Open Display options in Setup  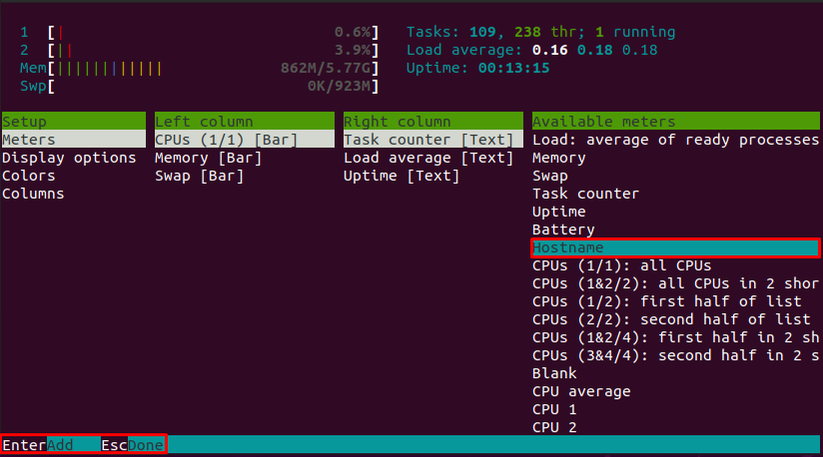[69, 158]
